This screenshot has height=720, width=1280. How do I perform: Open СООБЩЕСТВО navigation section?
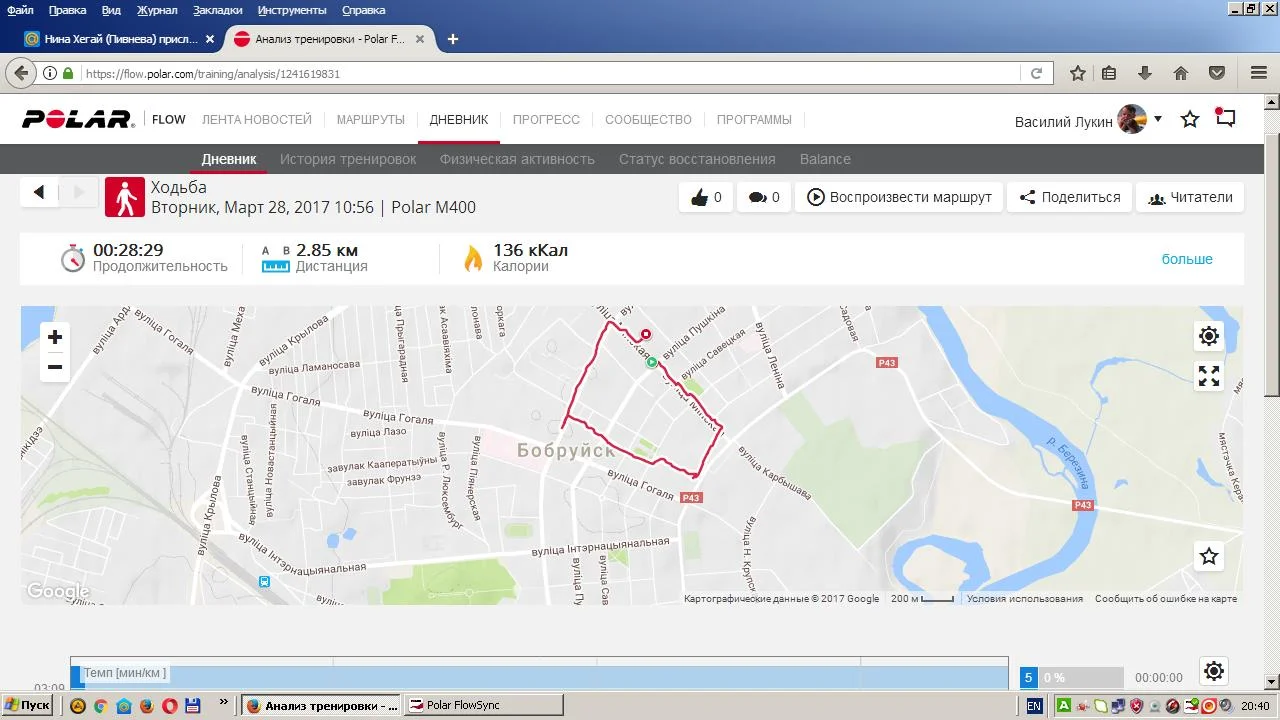pyautogui.click(x=648, y=120)
